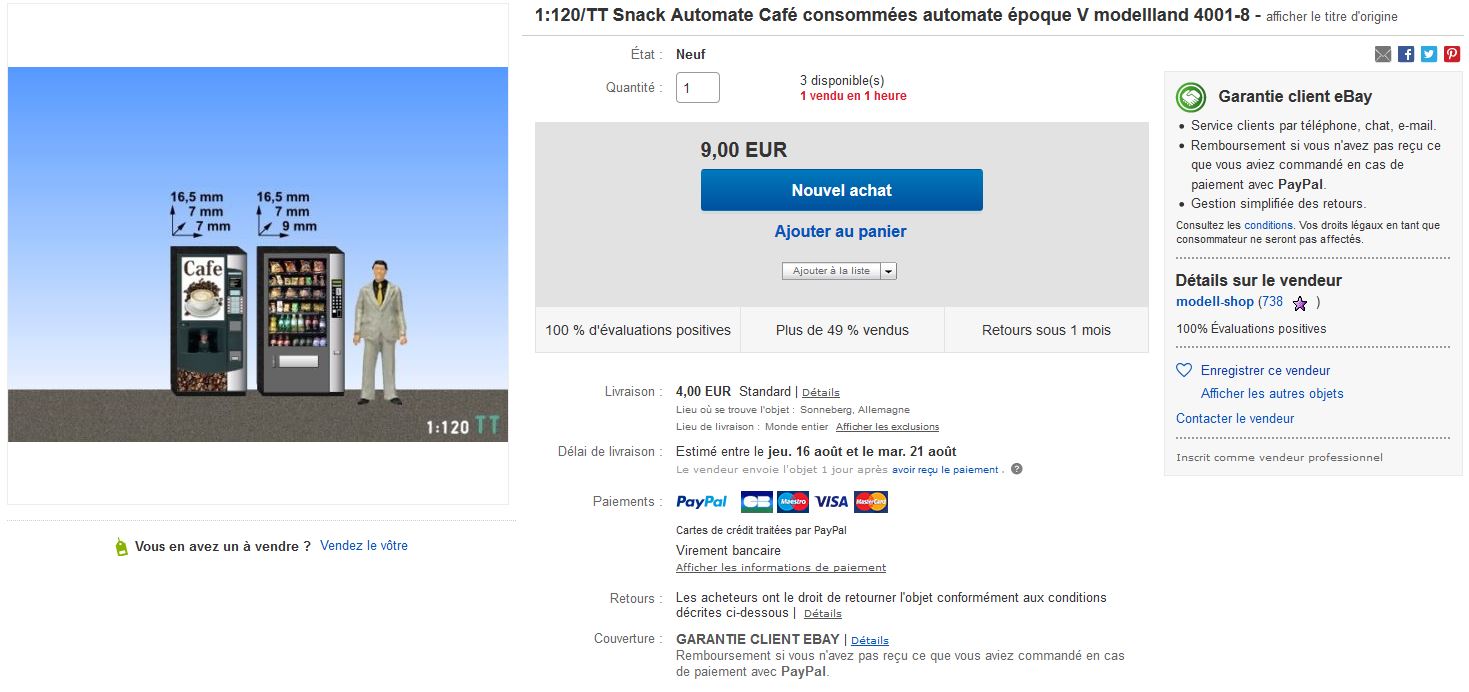Share listing on Twitter icon
Image resolution: width=1469 pixels, height=692 pixels.
(1429, 54)
